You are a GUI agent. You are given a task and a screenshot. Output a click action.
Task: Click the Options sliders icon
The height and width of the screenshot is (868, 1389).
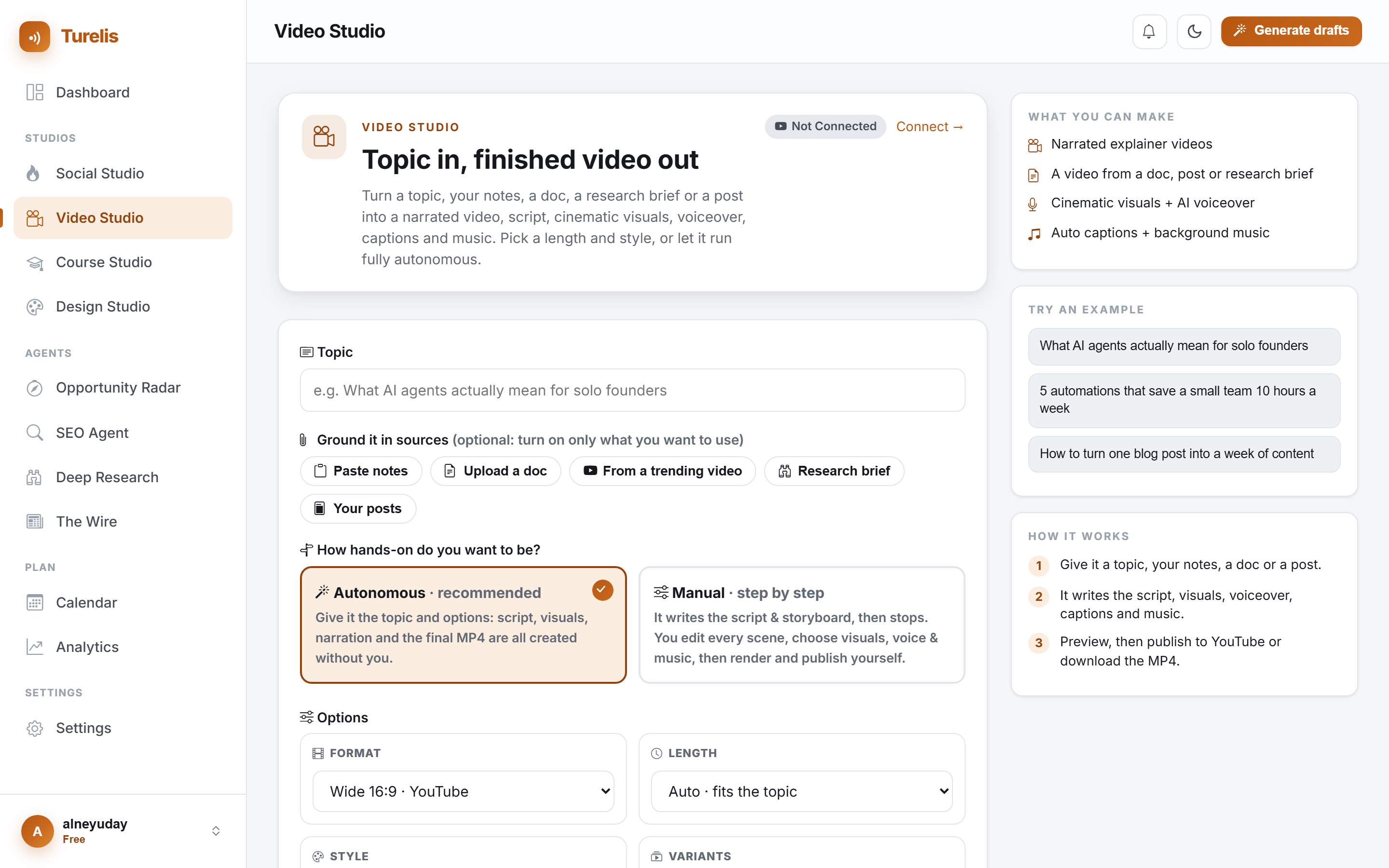(307, 717)
